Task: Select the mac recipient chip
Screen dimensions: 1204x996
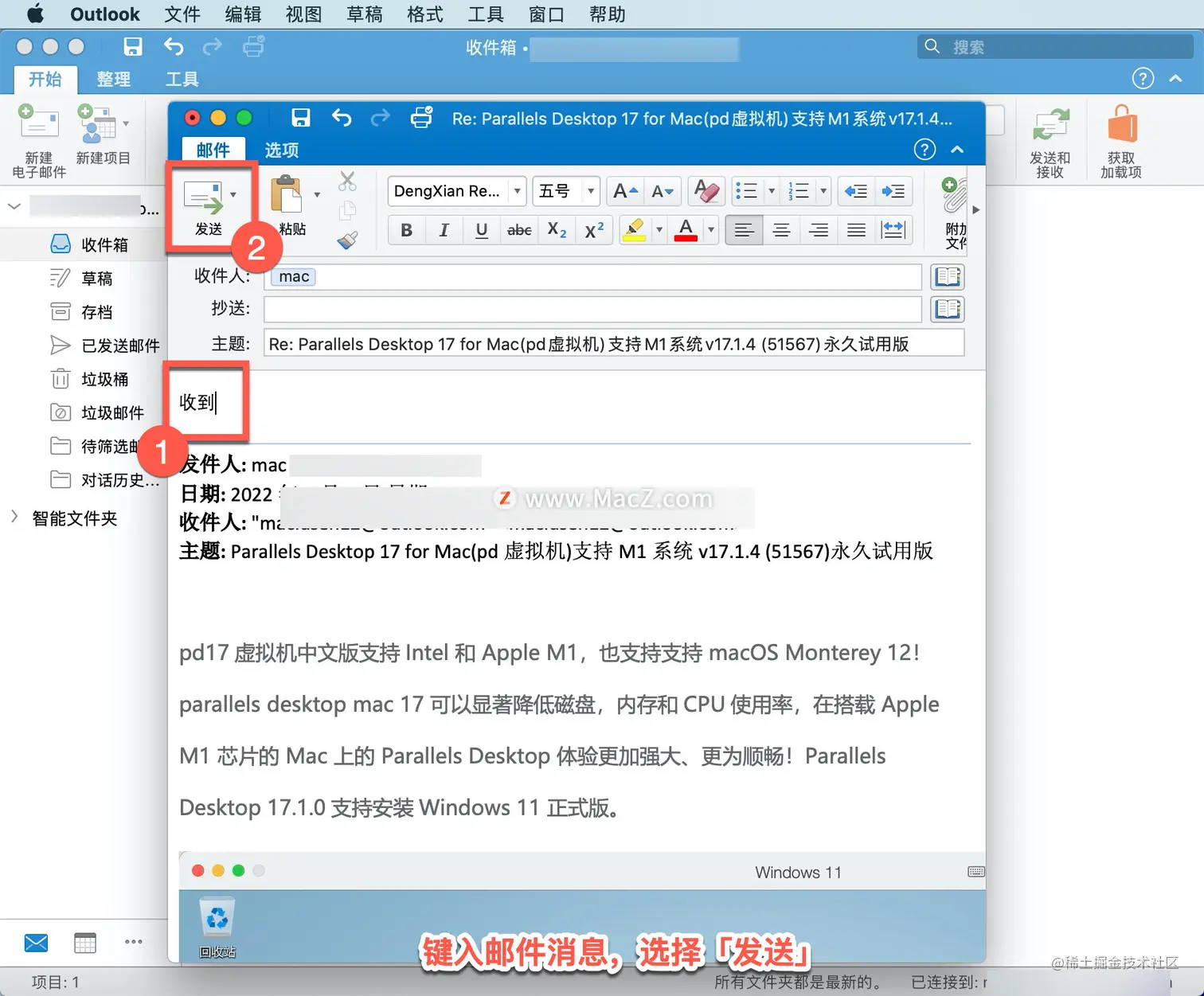Action: pos(294,276)
